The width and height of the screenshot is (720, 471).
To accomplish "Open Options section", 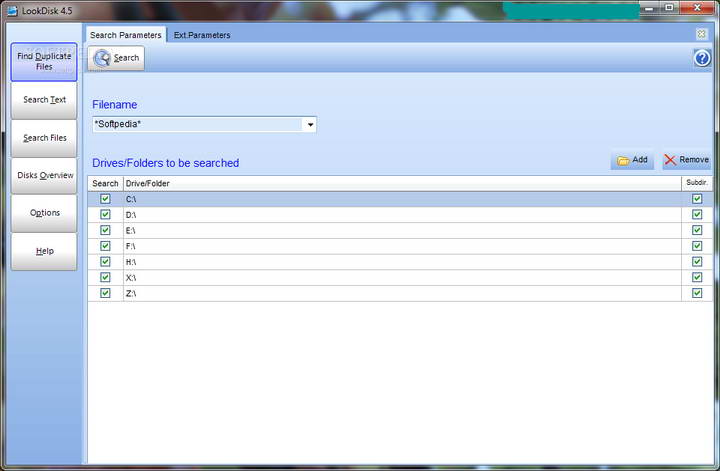I will point(44,213).
